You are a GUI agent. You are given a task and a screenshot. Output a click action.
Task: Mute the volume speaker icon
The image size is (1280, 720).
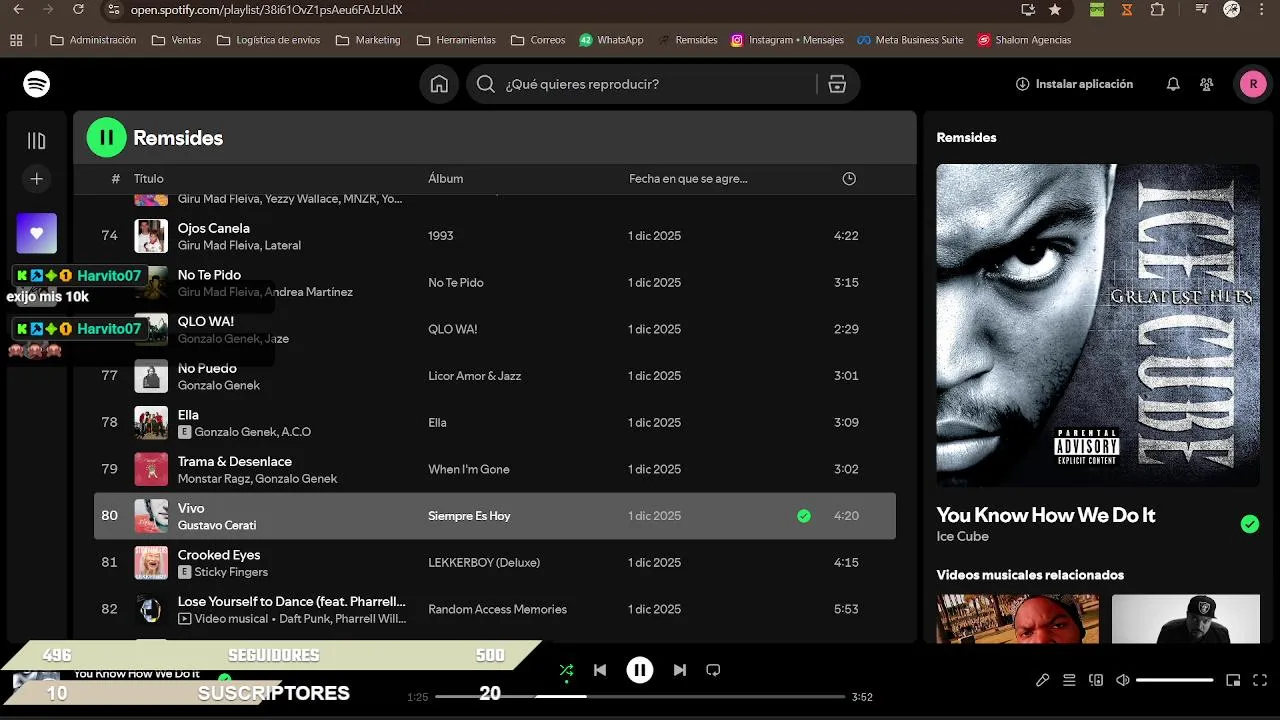click(x=1123, y=680)
